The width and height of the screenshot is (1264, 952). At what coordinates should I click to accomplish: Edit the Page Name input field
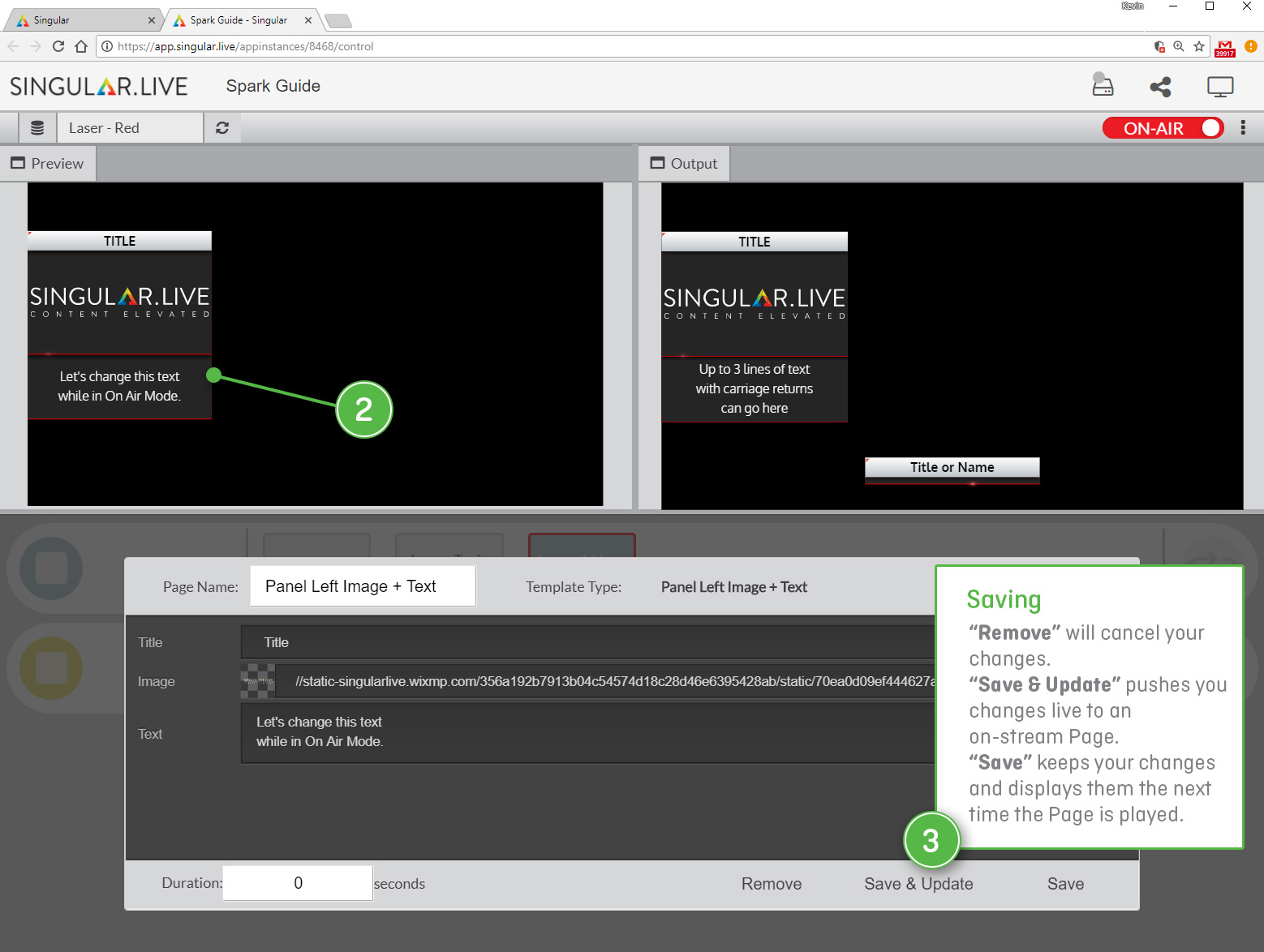363,586
